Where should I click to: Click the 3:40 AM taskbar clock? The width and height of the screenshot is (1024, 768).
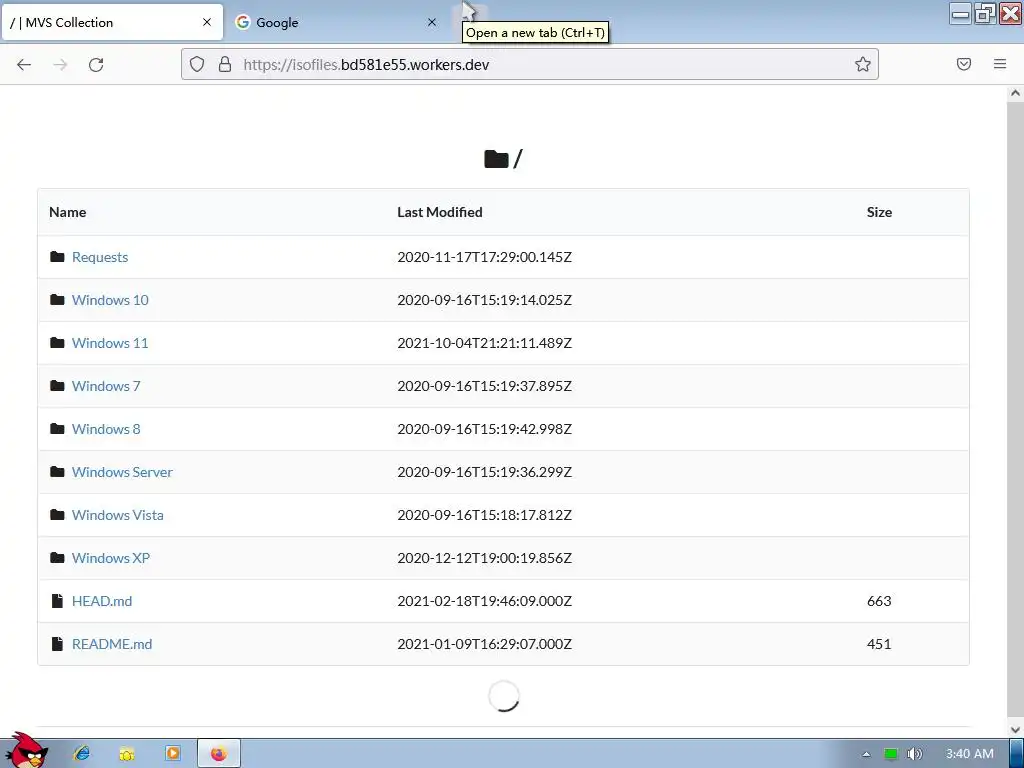970,754
